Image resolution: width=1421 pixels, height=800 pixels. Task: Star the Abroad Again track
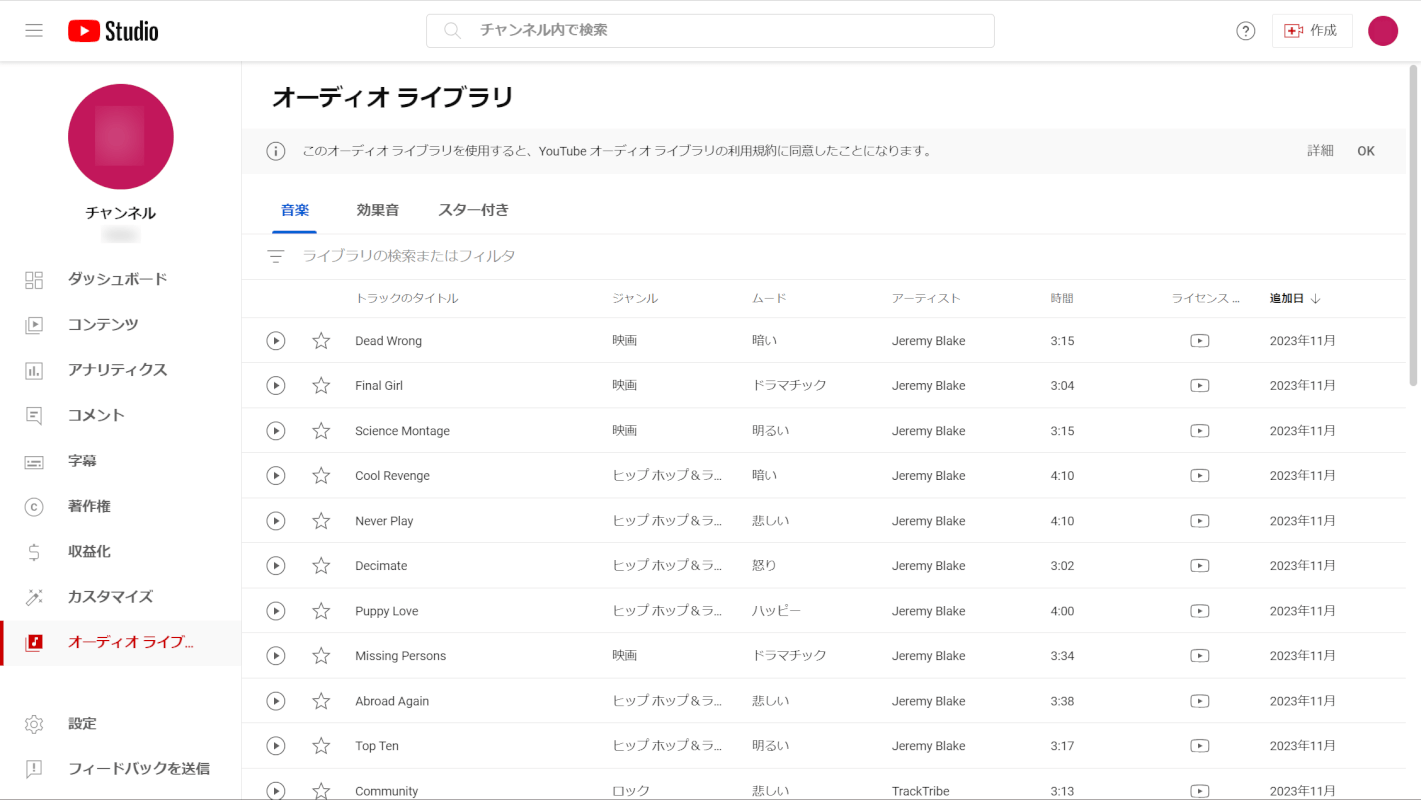point(321,701)
